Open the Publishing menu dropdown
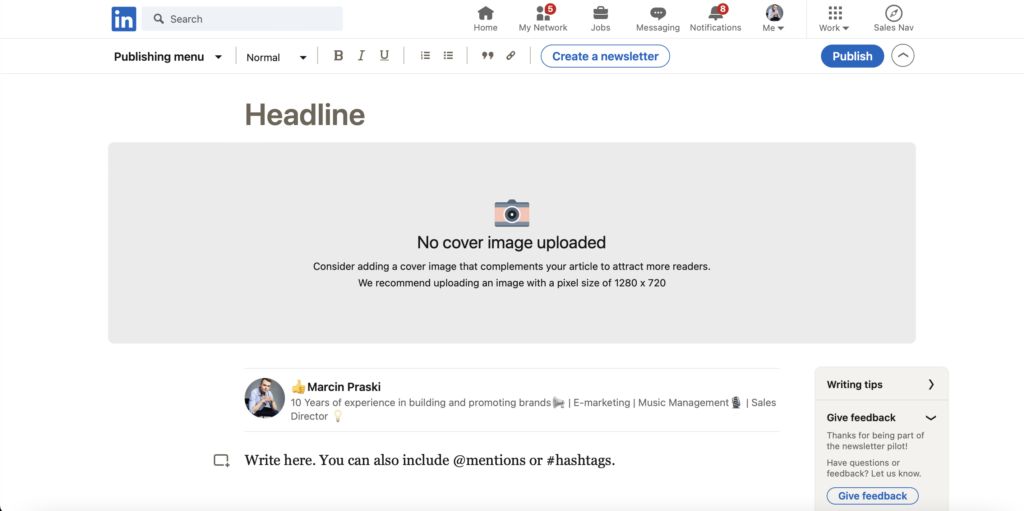This screenshot has width=1024, height=511. tap(167, 57)
